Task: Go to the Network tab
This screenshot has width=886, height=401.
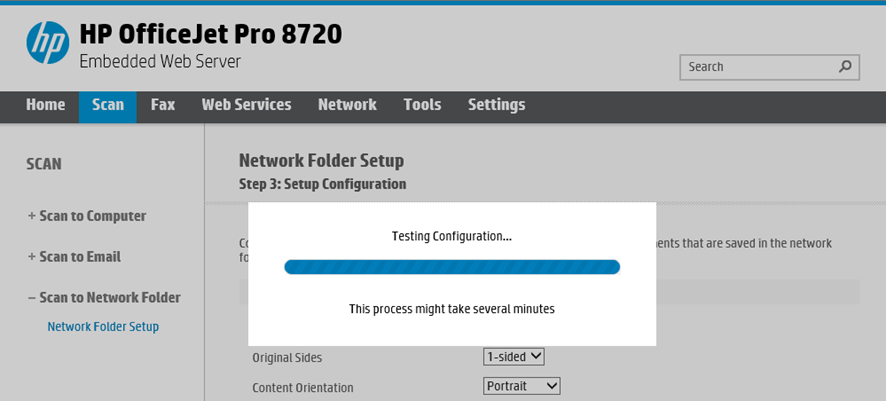Action: click(347, 104)
